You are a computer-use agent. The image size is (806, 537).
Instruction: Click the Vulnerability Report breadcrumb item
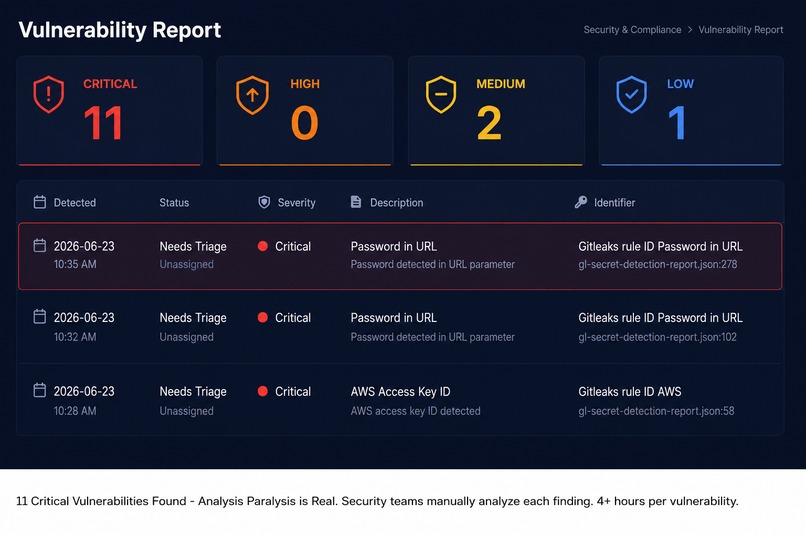(x=741, y=30)
